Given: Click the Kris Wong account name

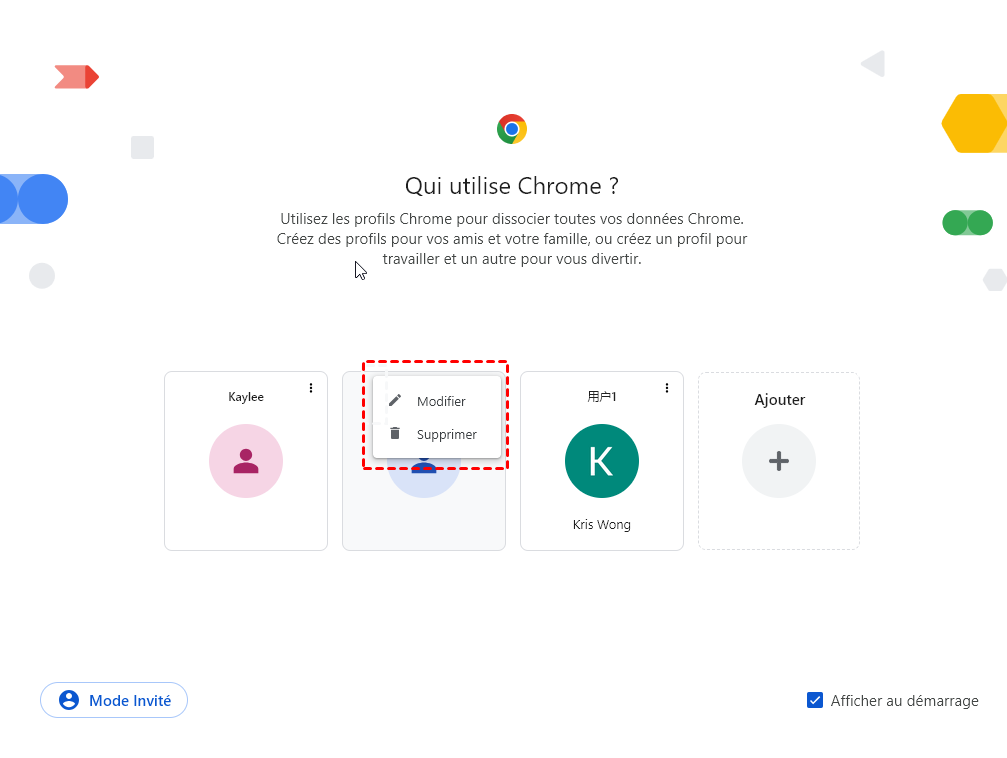Looking at the screenshot, I should coord(601,524).
